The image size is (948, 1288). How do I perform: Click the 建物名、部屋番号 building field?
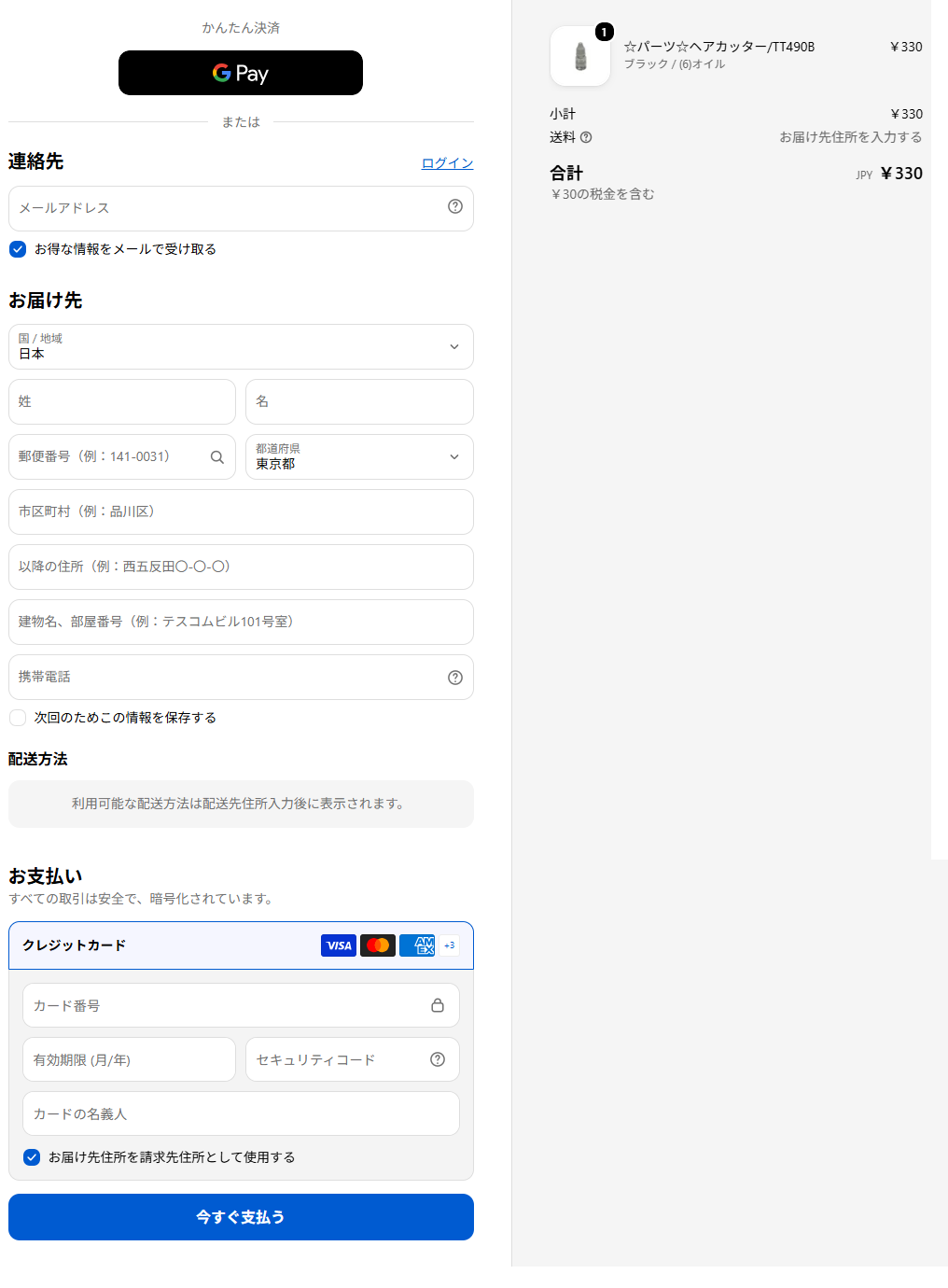tap(241, 623)
